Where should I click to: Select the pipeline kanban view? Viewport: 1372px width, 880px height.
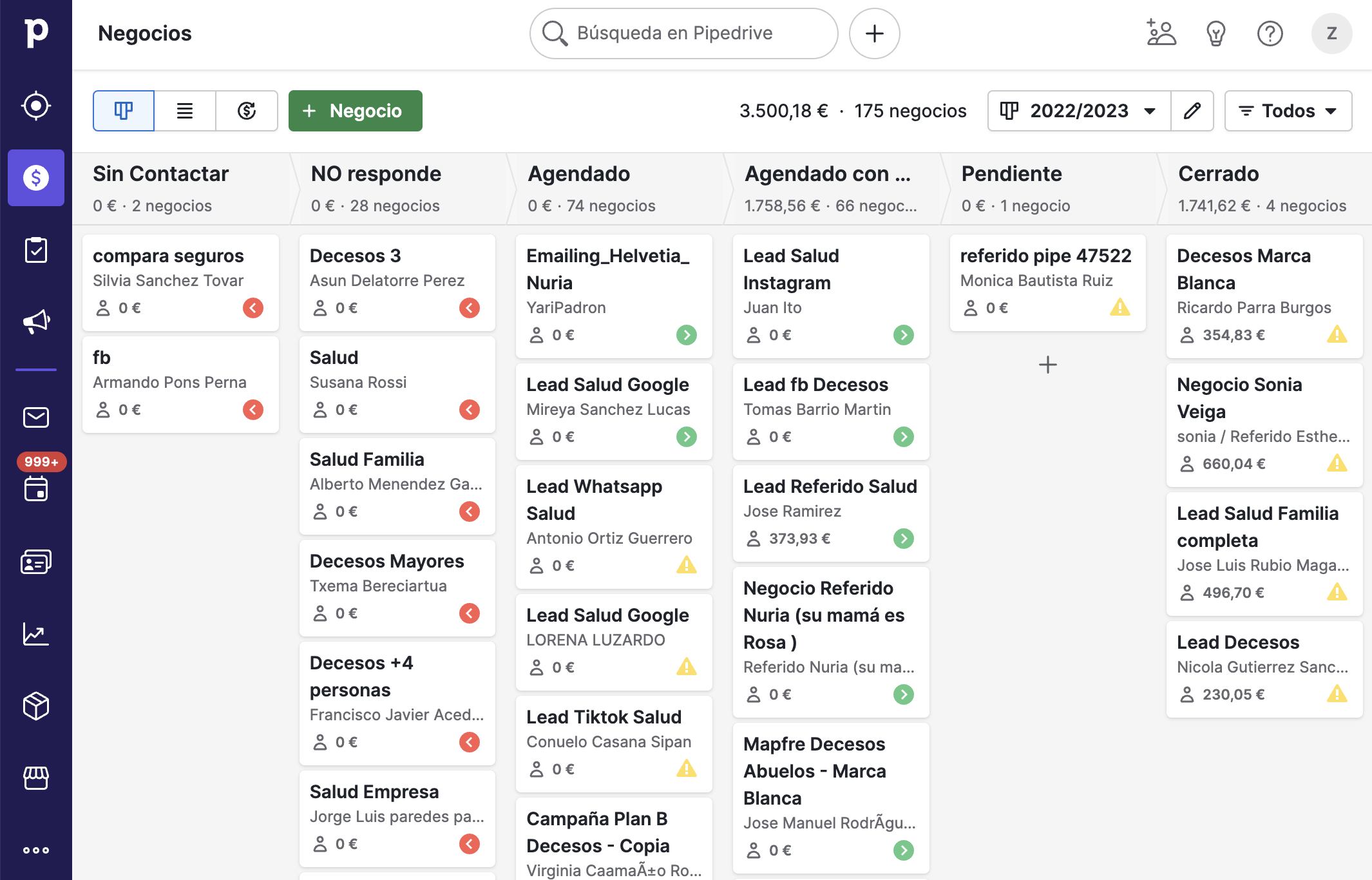124,111
